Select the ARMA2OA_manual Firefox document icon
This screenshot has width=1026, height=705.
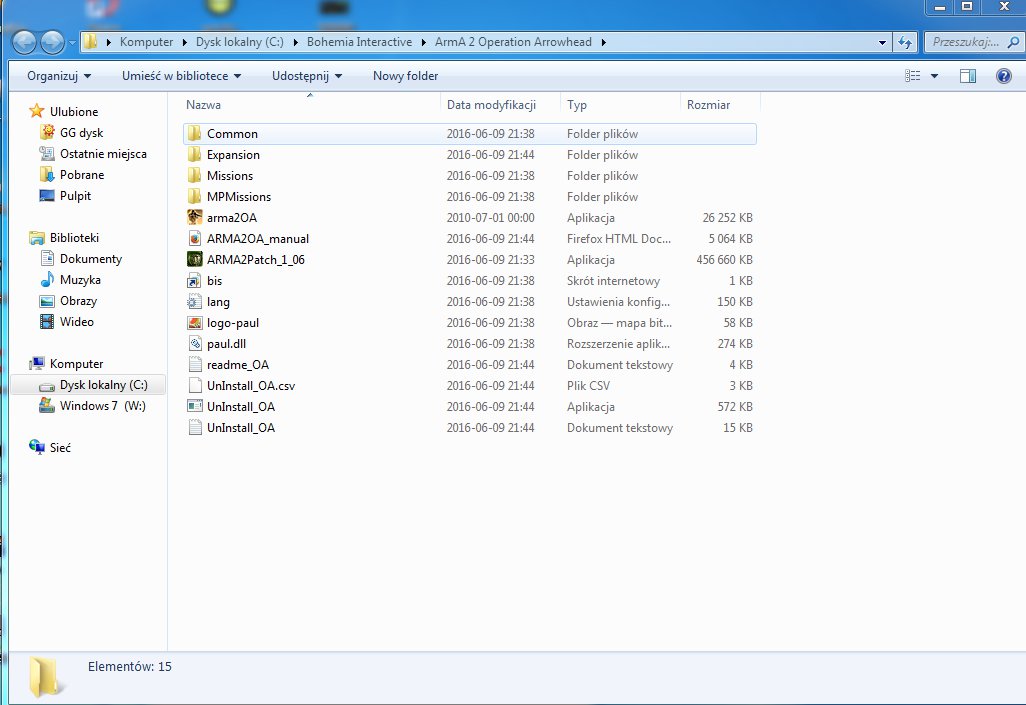click(194, 238)
